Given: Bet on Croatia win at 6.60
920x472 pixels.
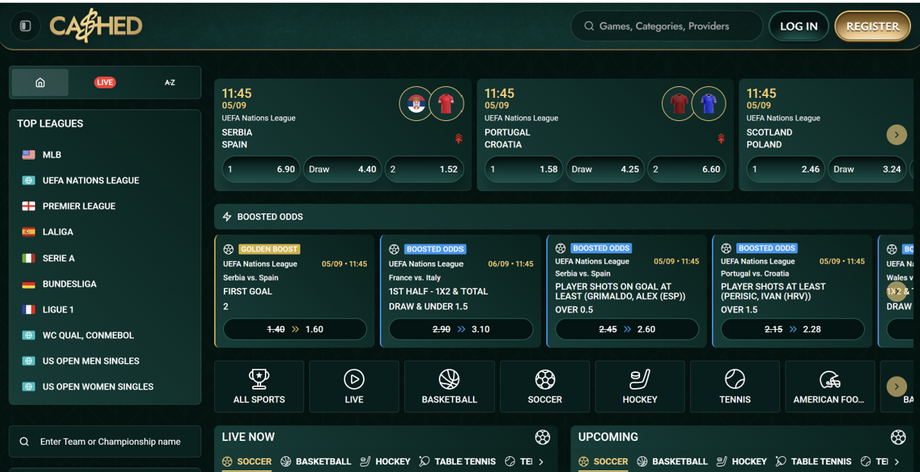Looking at the screenshot, I should [686, 169].
